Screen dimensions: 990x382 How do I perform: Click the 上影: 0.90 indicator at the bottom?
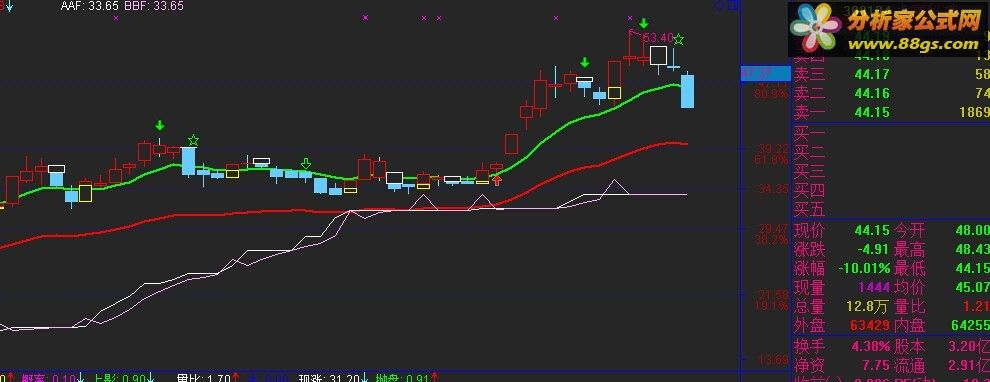[121, 378]
